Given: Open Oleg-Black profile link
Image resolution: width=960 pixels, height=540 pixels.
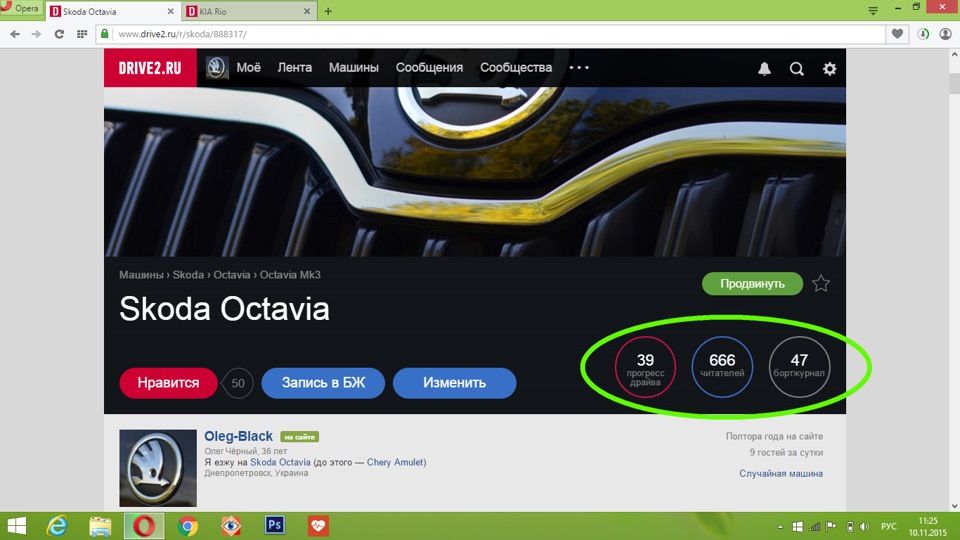Looking at the screenshot, I should [238, 436].
